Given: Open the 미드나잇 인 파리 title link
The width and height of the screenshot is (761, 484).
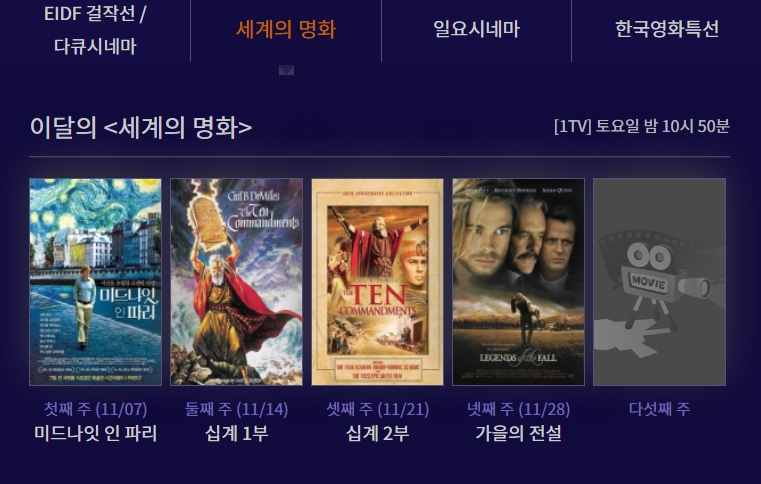Looking at the screenshot, I should pyautogui.click(x=95, y=433).
